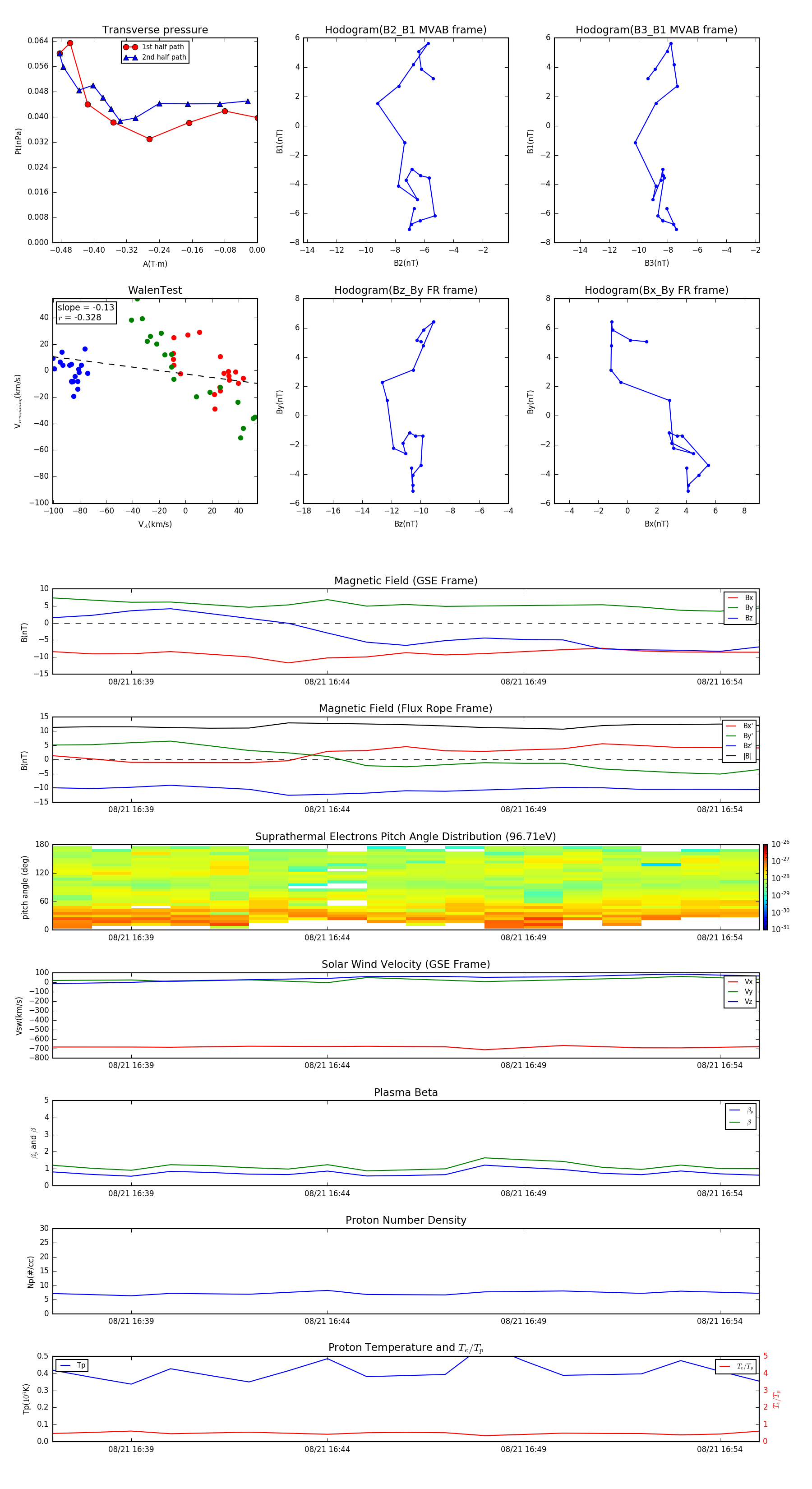
Task: Click the "pitch angle (deg)" axis label
Action: point(25,887)
